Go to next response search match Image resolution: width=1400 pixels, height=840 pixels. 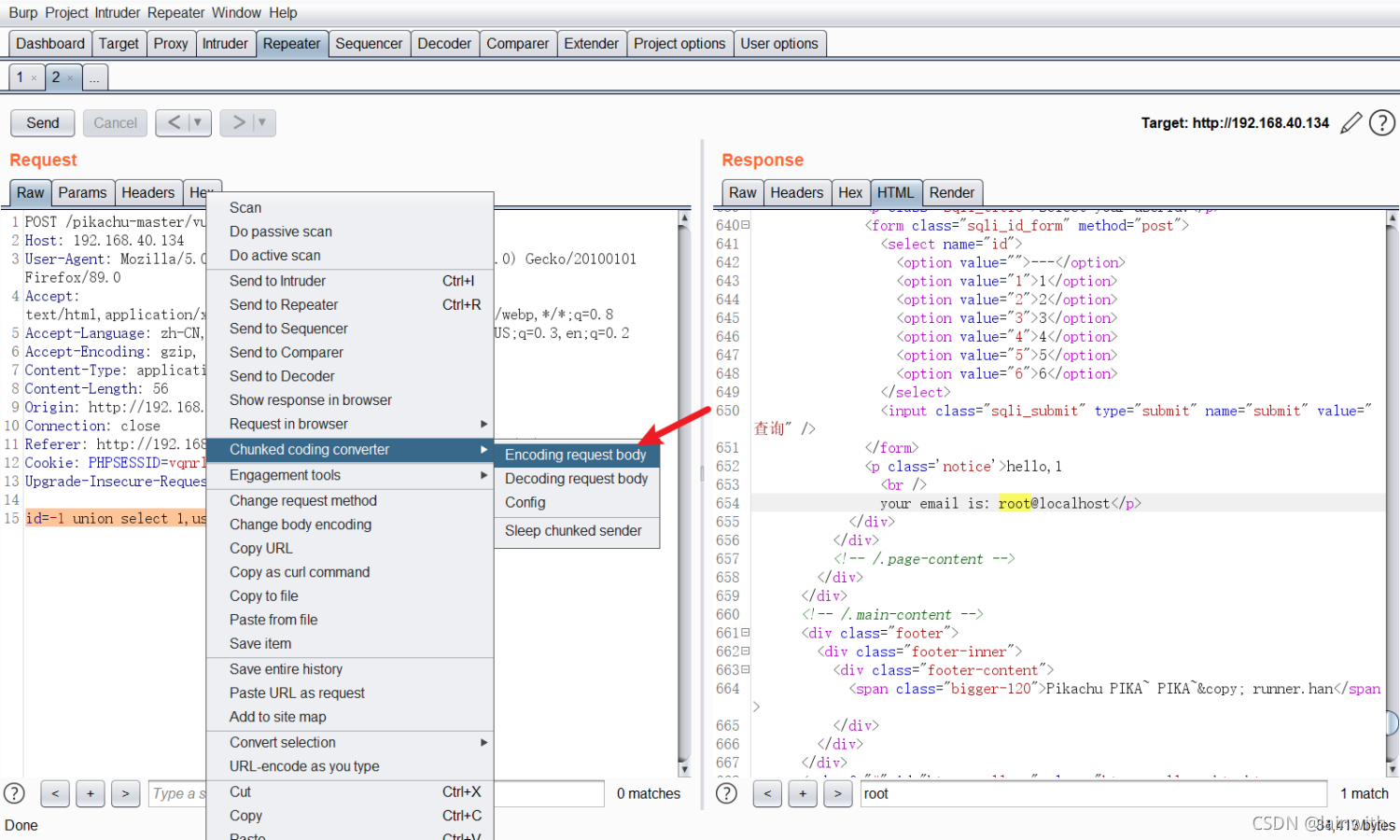tap(838, 793)
